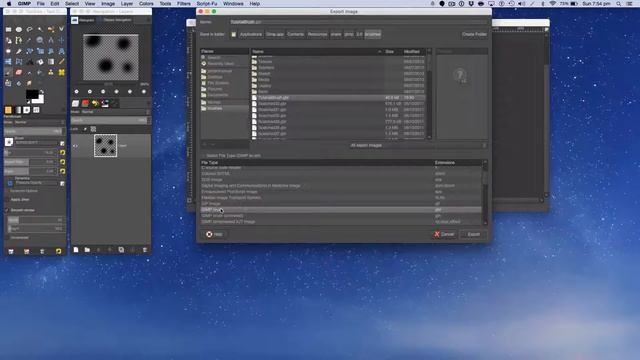Swap foreground and background colors
The height and width of the screenshot is (360, 640).
click(x=42, y=91)
